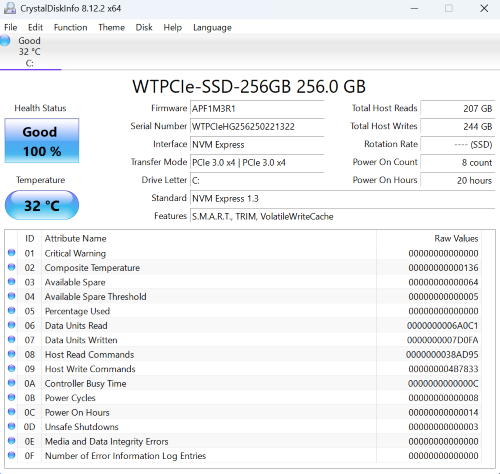Click the Serial Number field
500x474 pixels.
pos(257,127)
